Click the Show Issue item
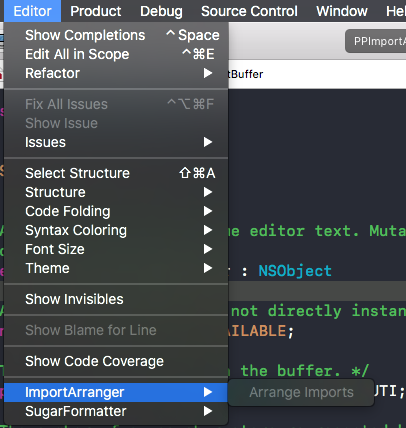Image resolution: width=406 pixels, height=428 pixels. tap(116, 123)
